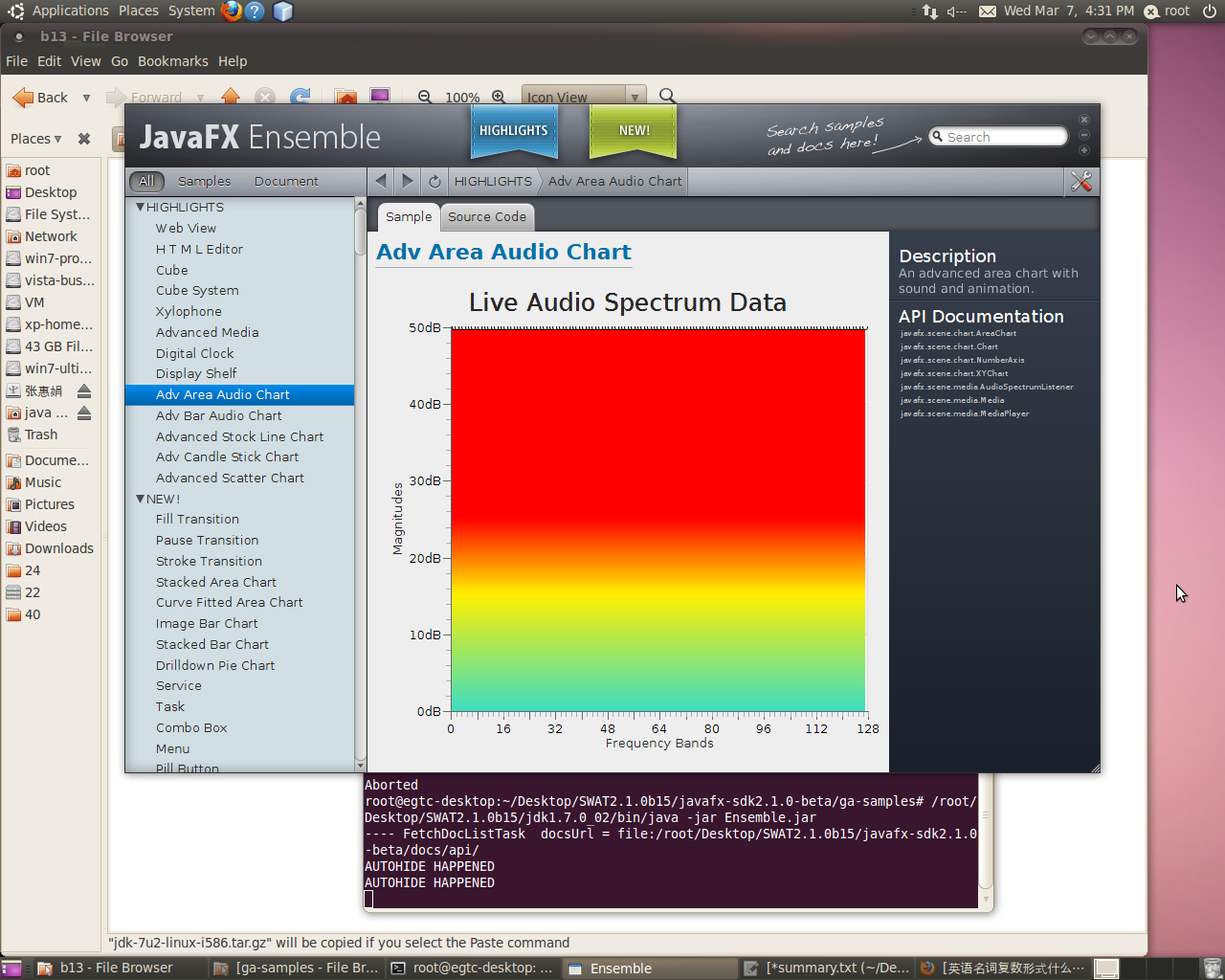This screenshot has width=1225, height=980.
Task: Toggle the Samples filter in sidebar
Action: click(204, 181)
